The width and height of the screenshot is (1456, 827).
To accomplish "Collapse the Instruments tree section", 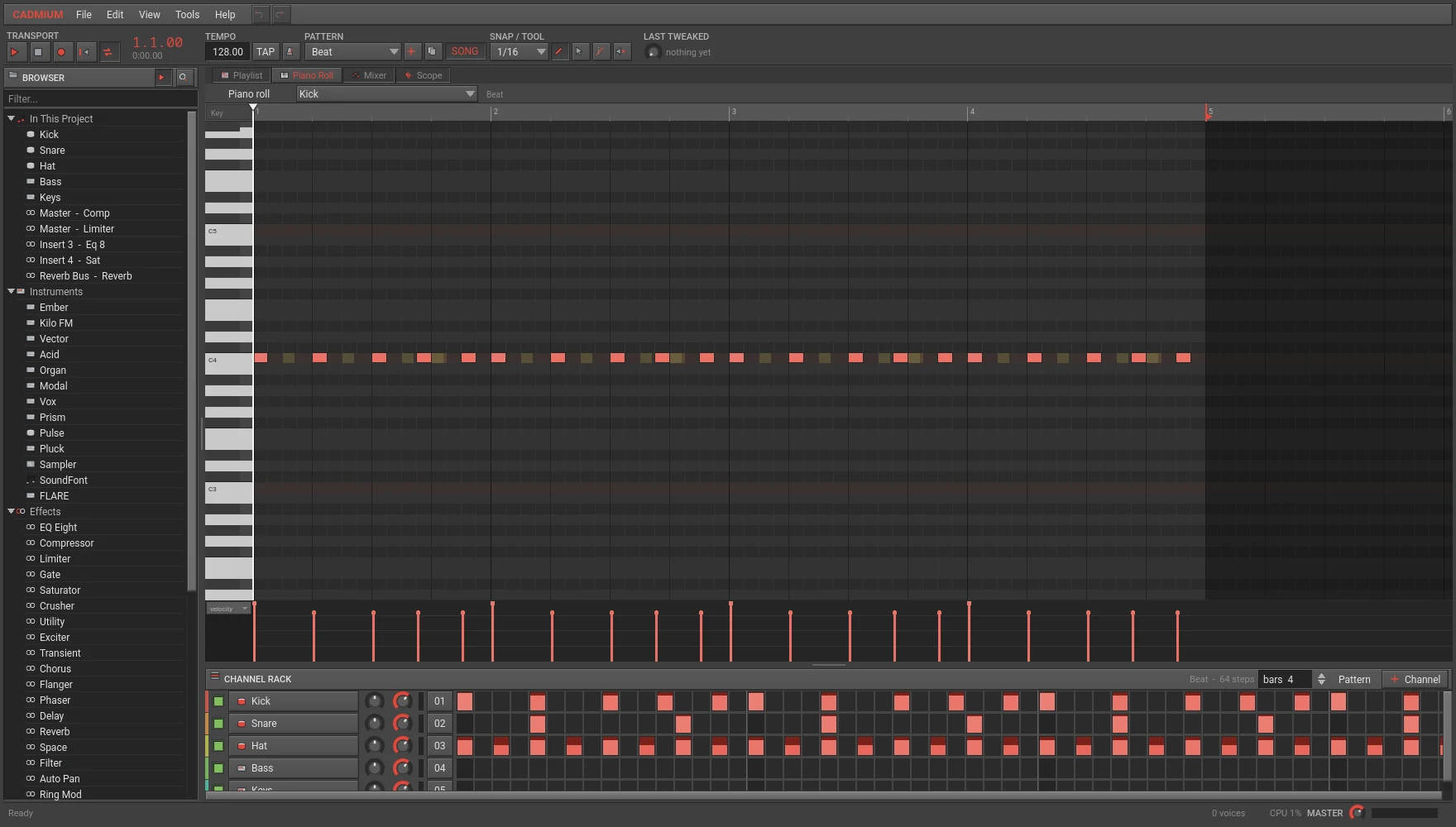I will coord(11,291).
